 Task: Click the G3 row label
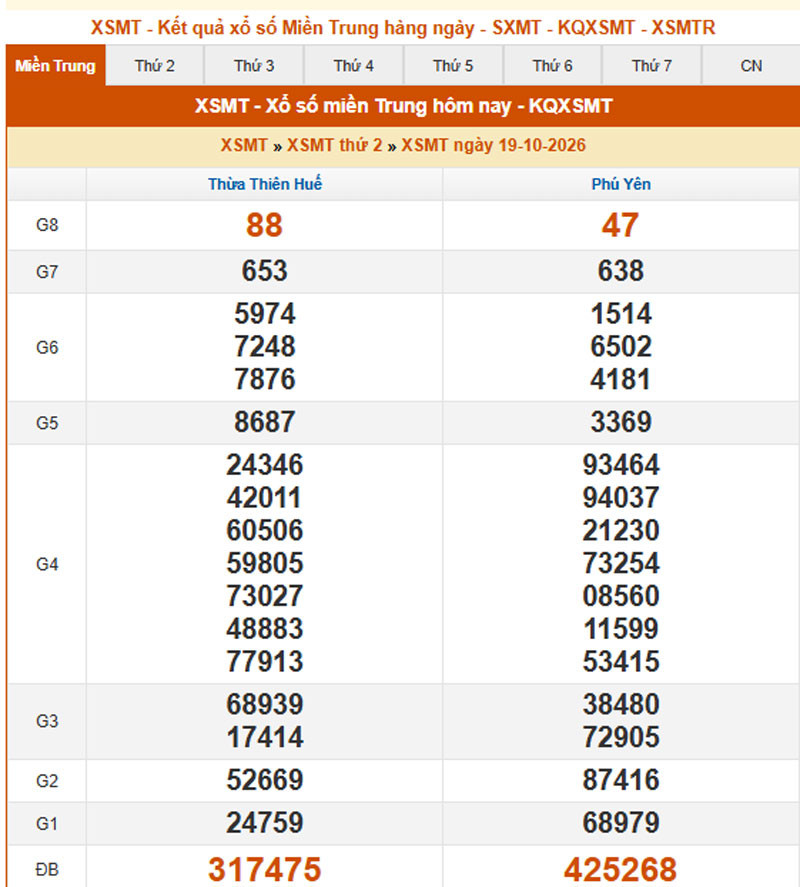(x=47, y=721)
